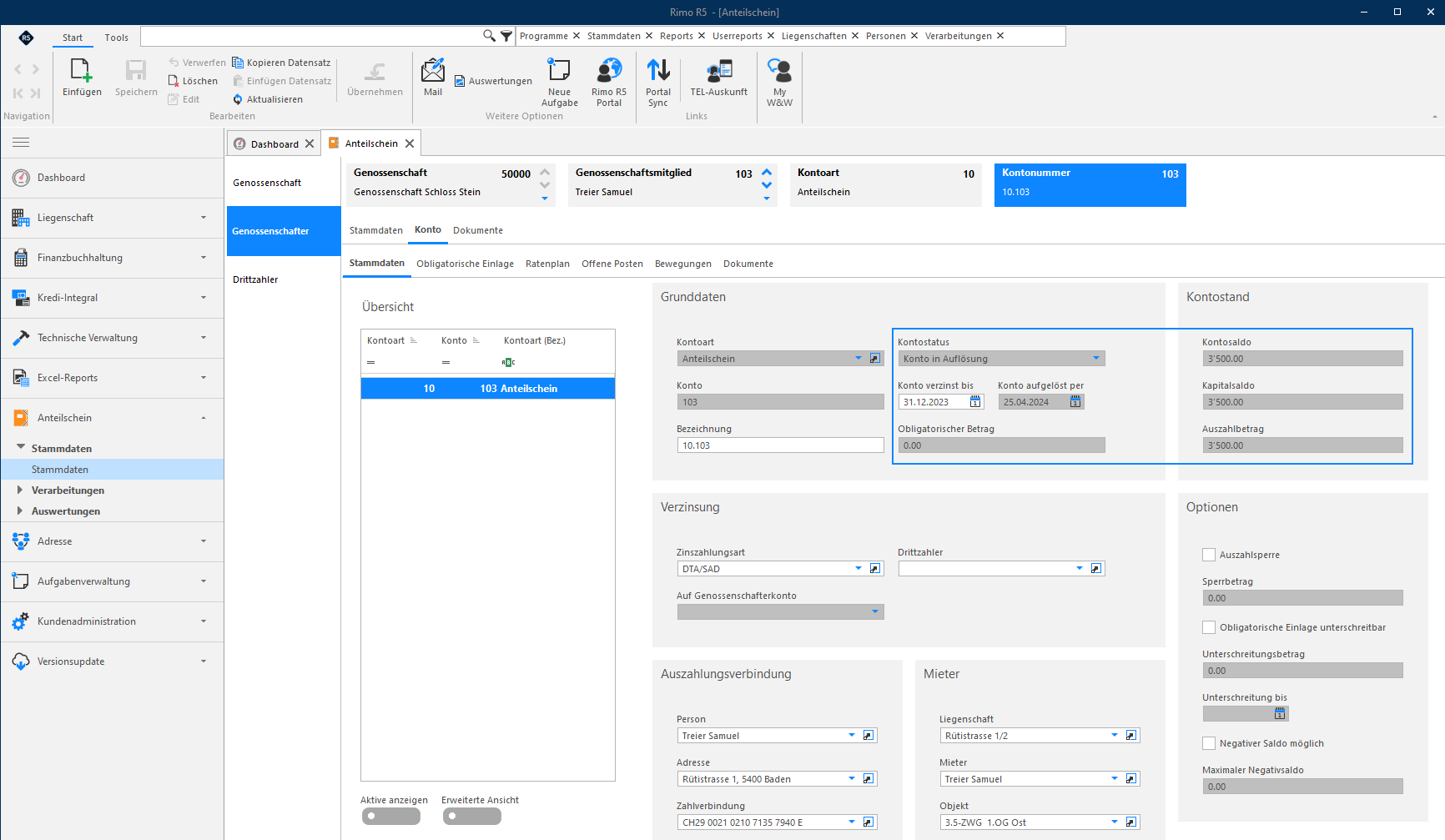Image resolution: width=1445 pixels, height=840 pixels.
Task: Open the Drittzahler dropdown
Action: tap(1080, 569)
